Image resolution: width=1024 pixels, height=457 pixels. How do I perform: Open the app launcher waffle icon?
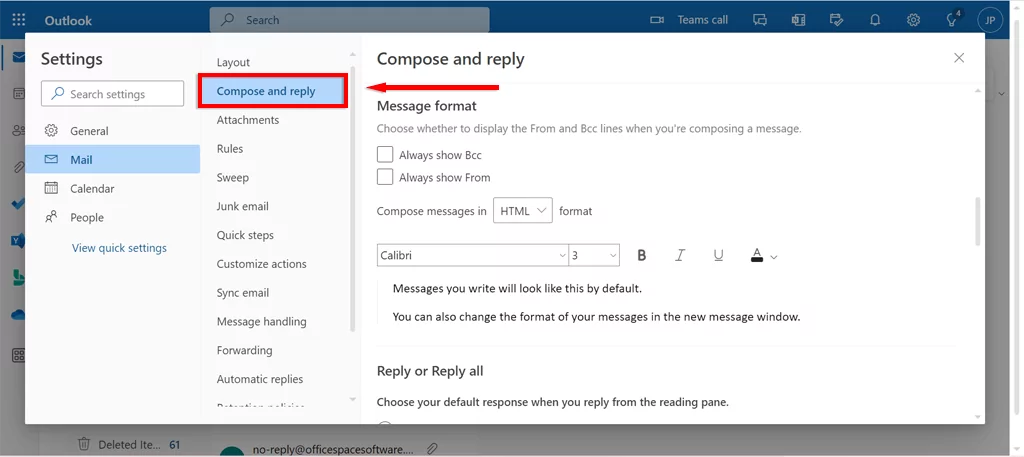tap(19, 20)
